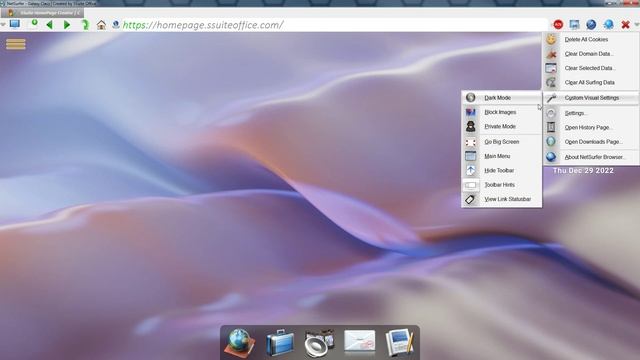The image size is (640, 360).
Task: Go back with the green left arrow
Action: (x=49, y=25)
